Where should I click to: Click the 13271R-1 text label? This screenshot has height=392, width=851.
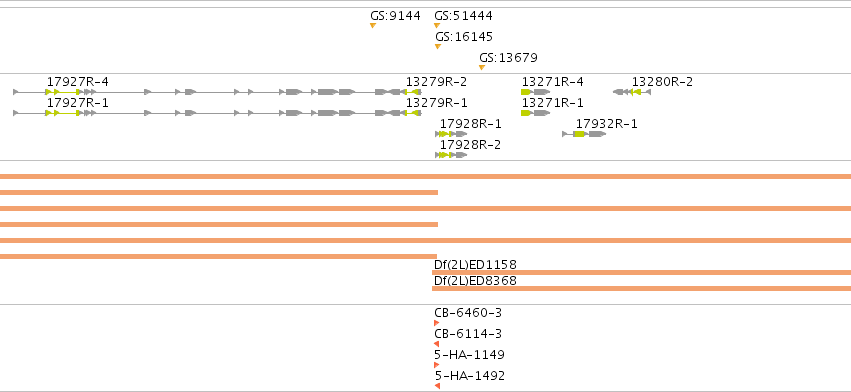553,103
